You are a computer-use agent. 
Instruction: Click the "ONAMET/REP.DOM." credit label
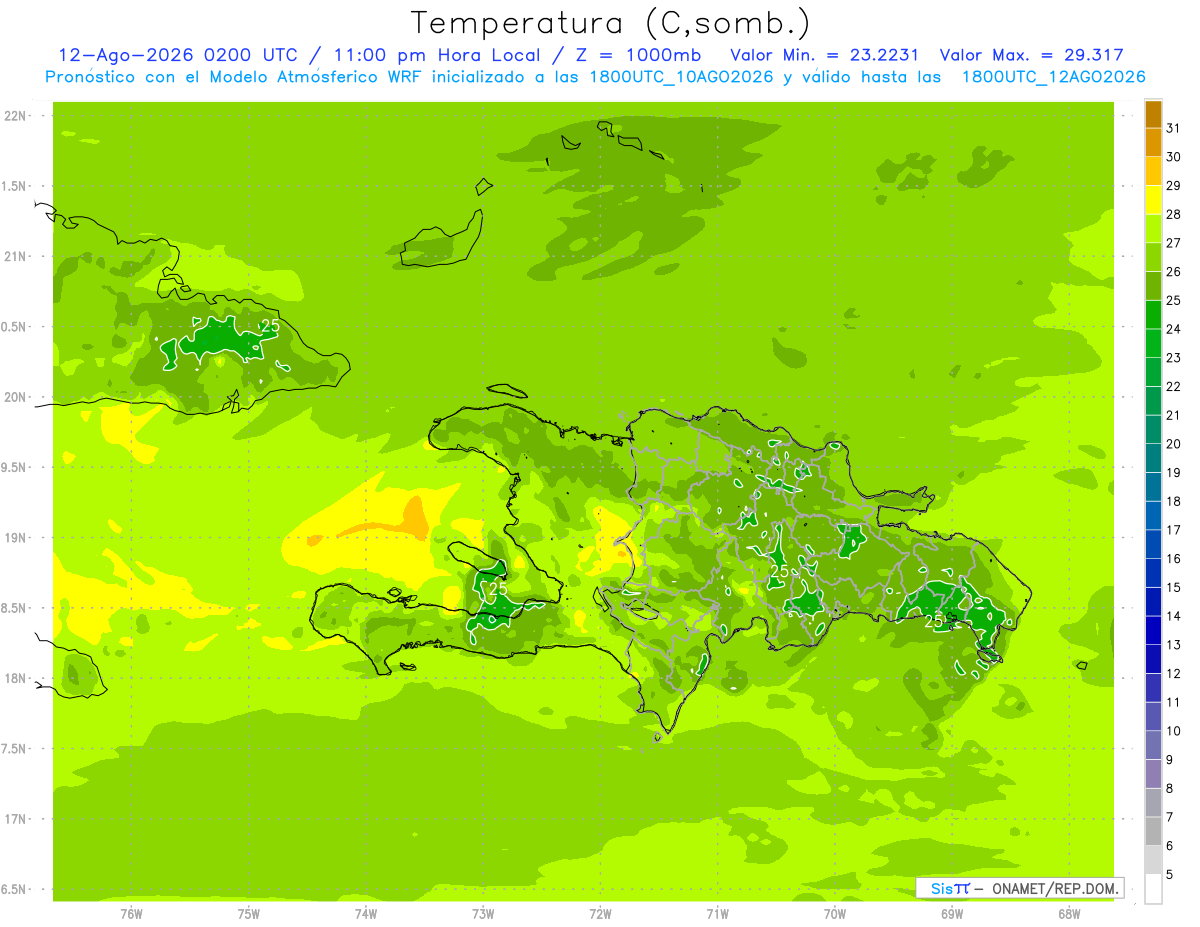tap(1054, 888)
